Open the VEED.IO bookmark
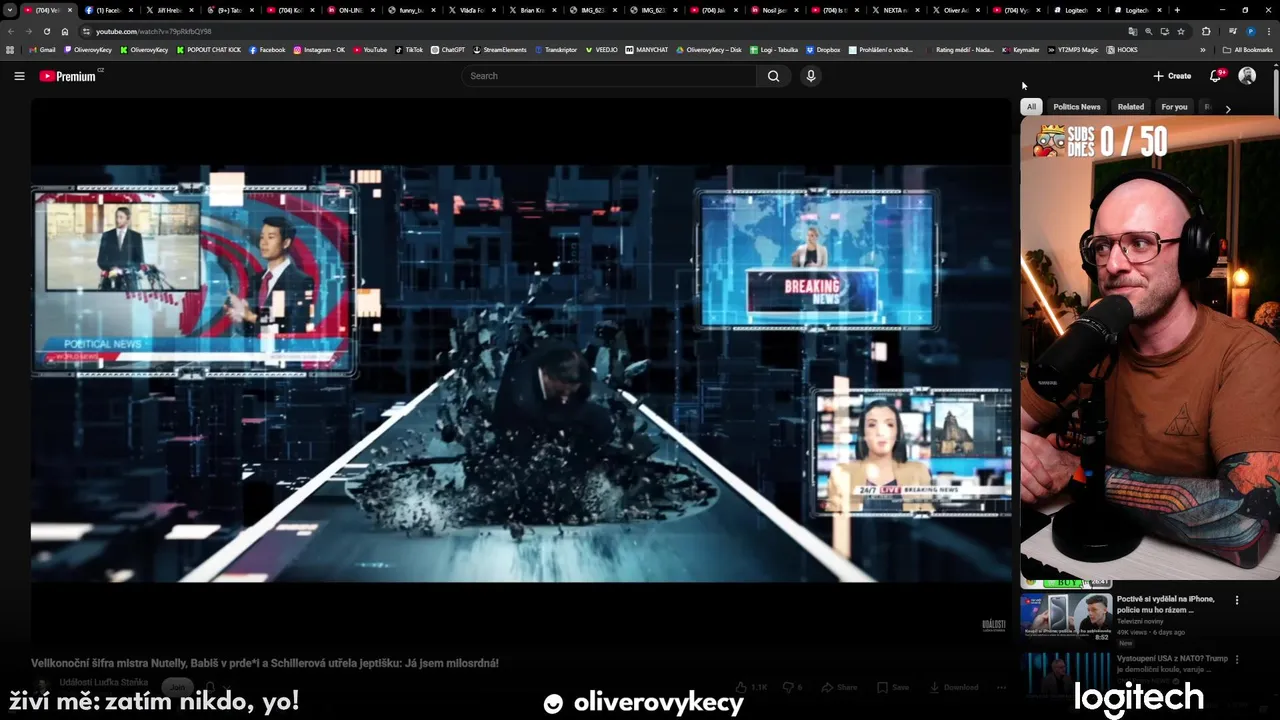This screenshot has height=720, width=1280. tap(602, 49)
